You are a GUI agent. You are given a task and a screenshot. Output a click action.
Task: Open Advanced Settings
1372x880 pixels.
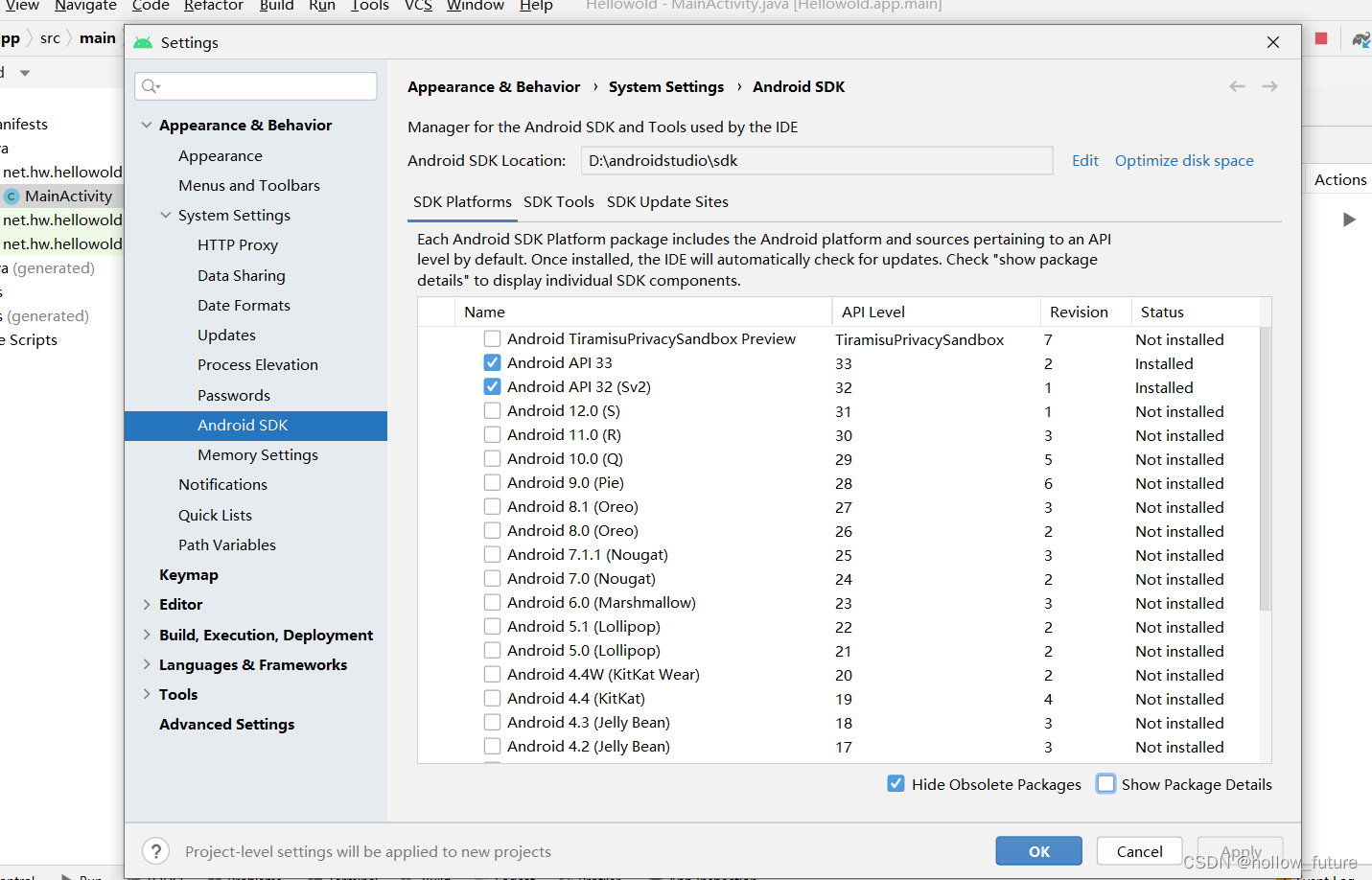227,725
